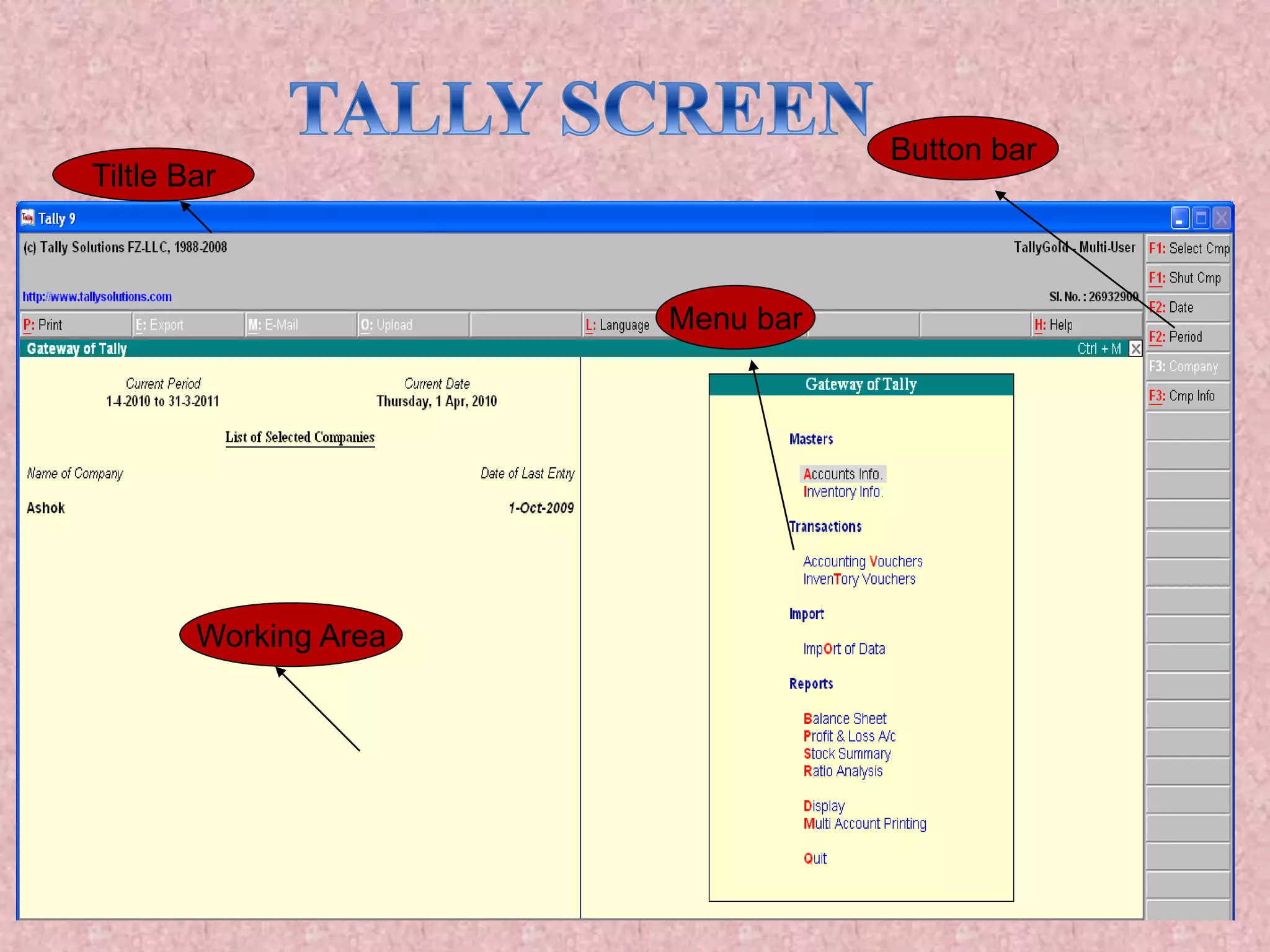
Task: Click the Tally 9 application icon in title bar
Action: click(28, 218)
